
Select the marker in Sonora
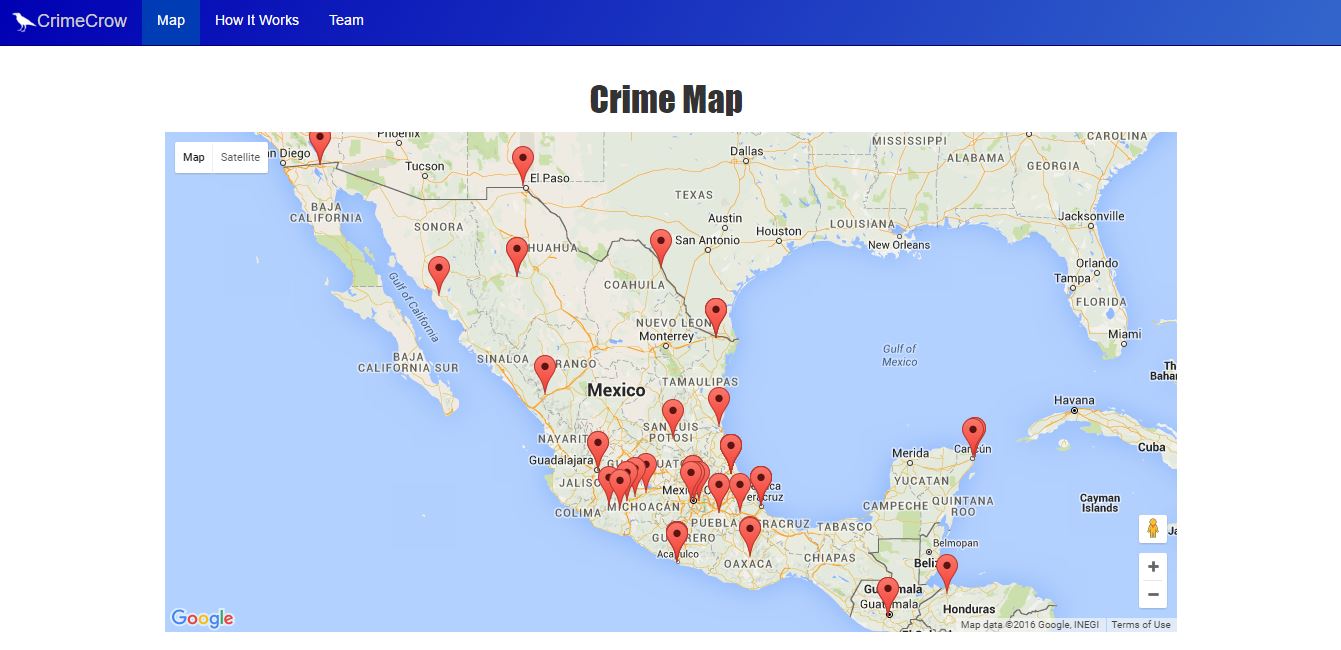point(438,275)
